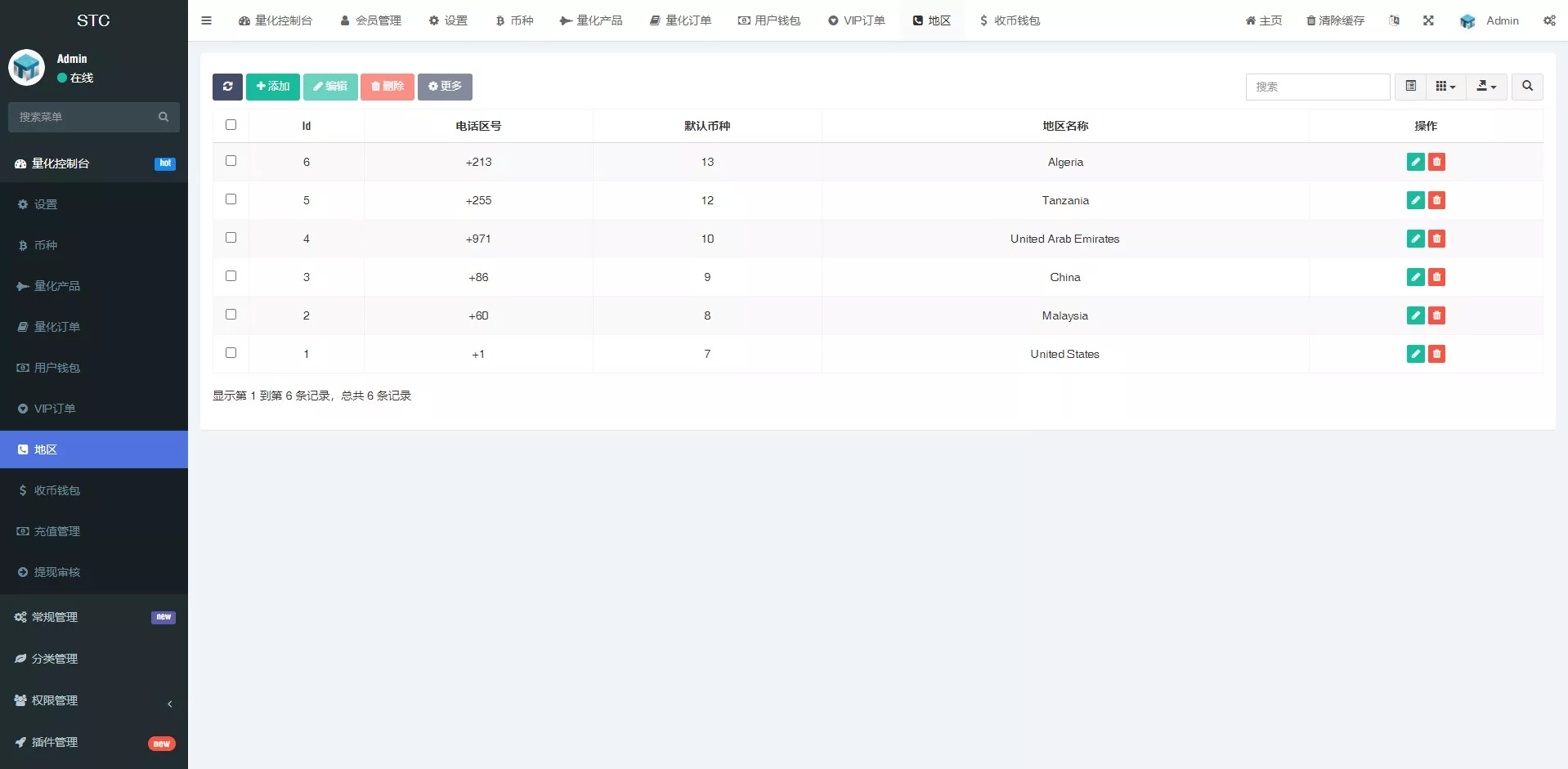The height and width of the screenshot is (769, 1568).
Task: Click the 更多 button in the toolbar
Action: point(445,87)
